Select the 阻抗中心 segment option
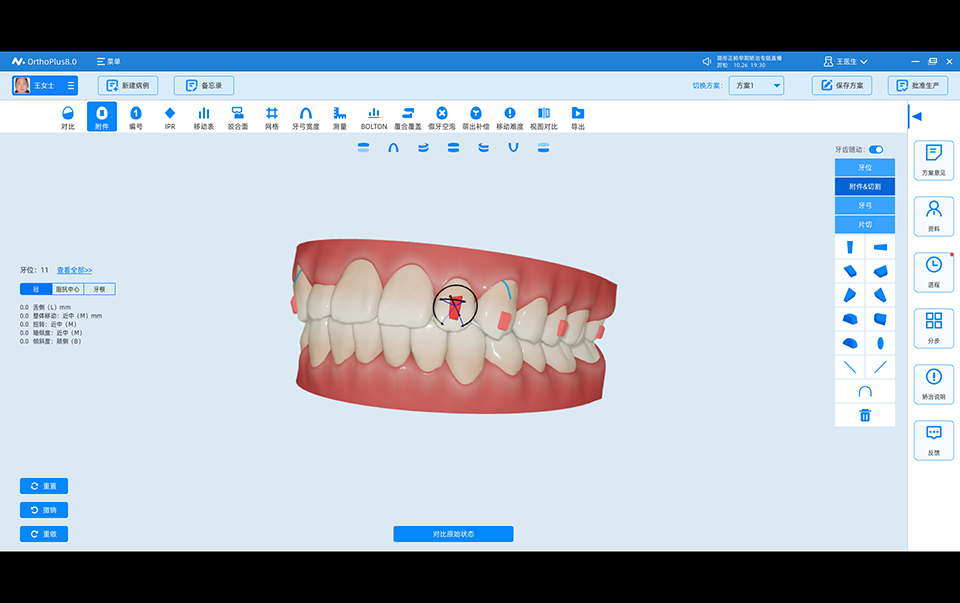Screen dimensions: 960x603 point(68,289)
